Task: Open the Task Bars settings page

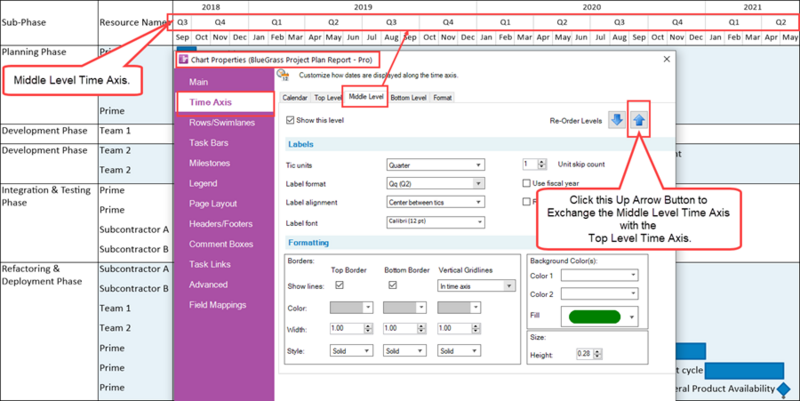Action: (x=209, y=143)
